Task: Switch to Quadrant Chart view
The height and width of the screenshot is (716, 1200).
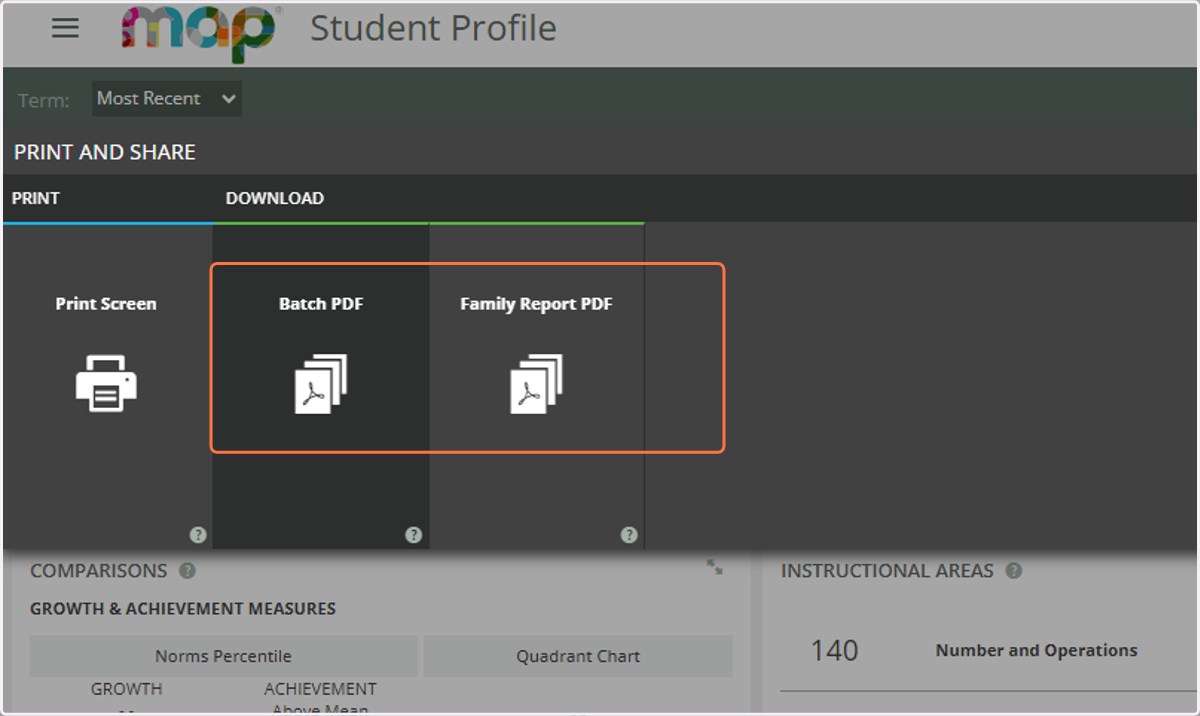Action: tap(578, 656)
